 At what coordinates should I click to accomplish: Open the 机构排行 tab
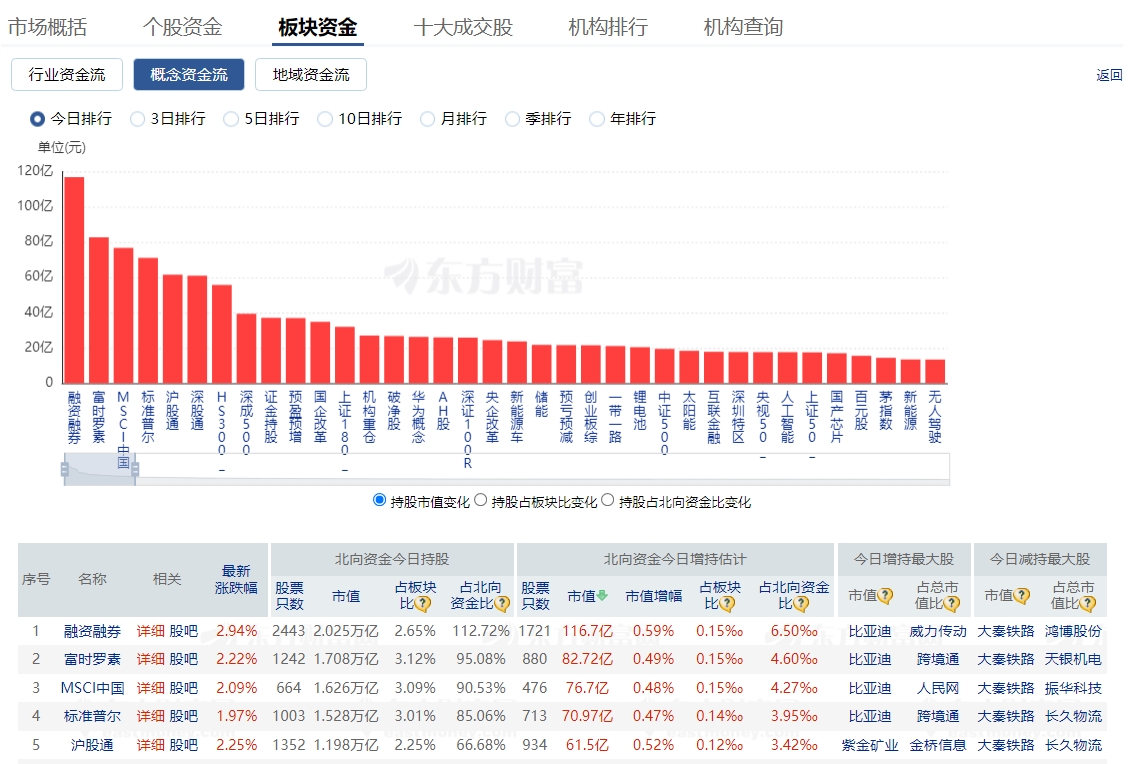608,27
